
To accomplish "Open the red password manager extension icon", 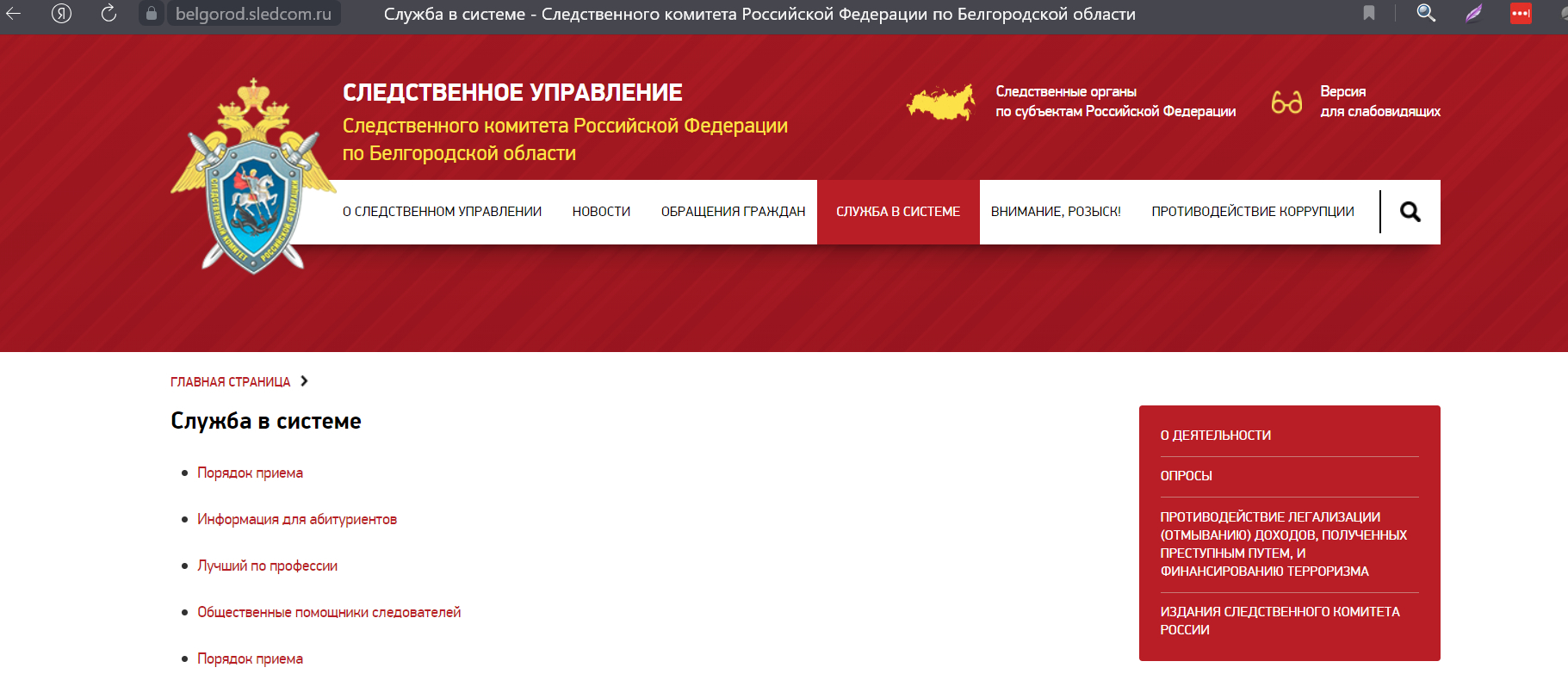I will (x=1522, y=13).
